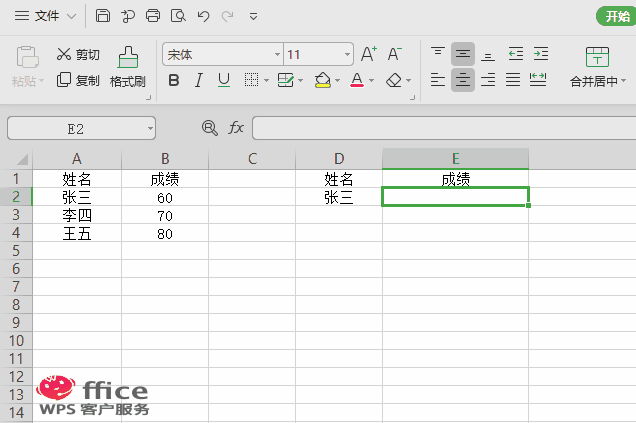Viewport: 636px width, 423px height.
Task: Decrease indent icon
Action: pyautogui.click(x=516, y=54)
